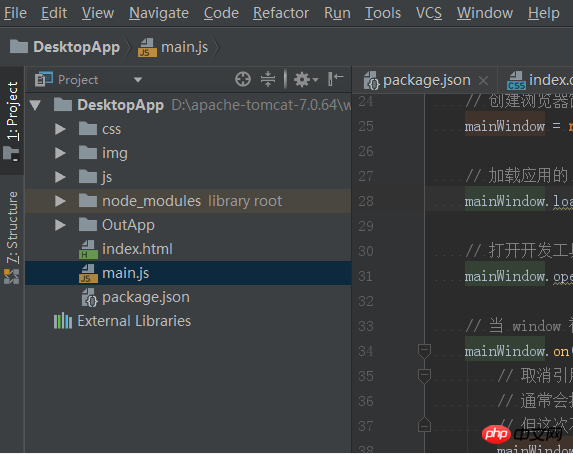
Task: Select index.html in the project tree
Action: (188, 249)
